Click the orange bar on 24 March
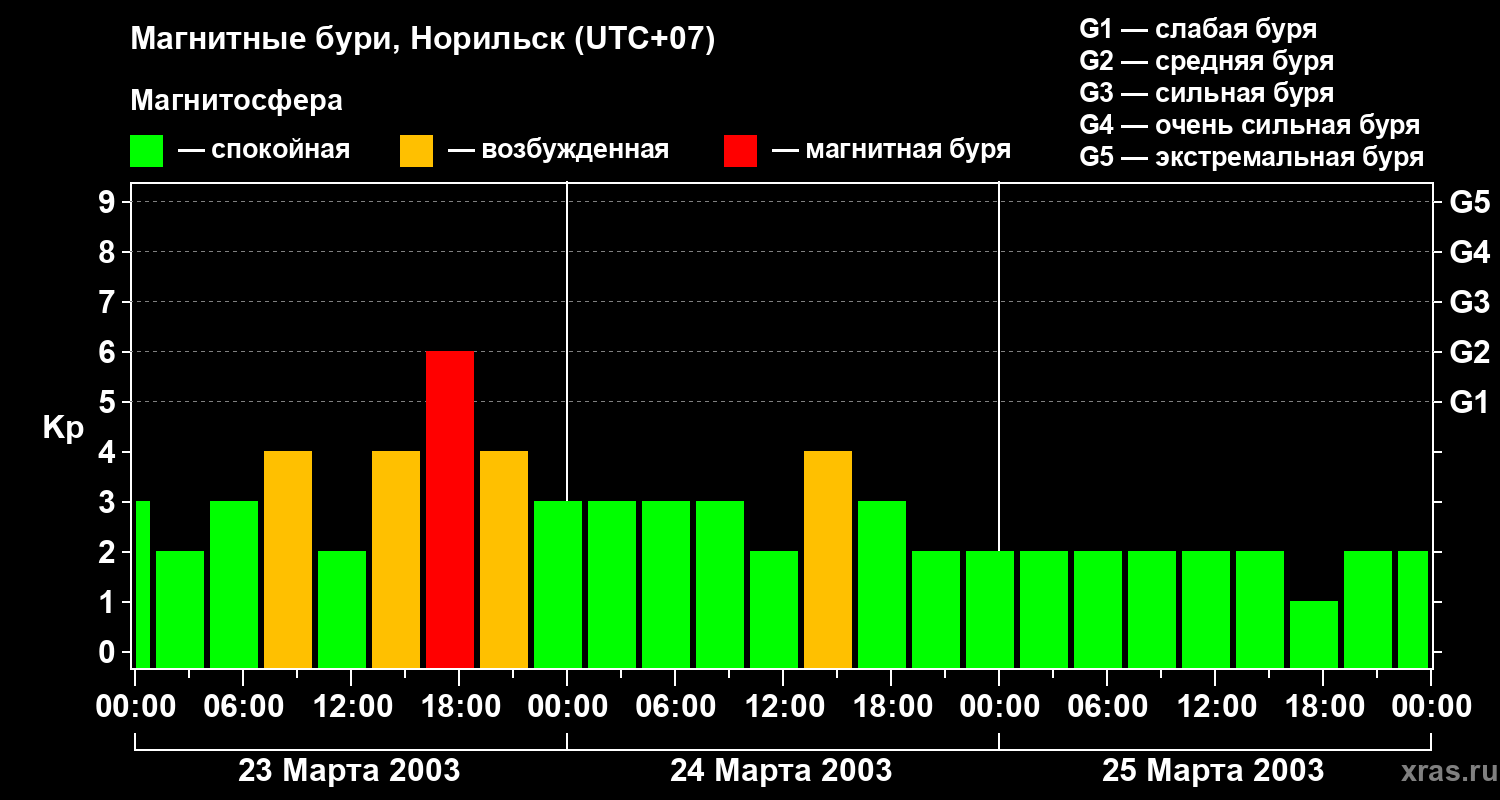Viewport: 1500px width, 800px height. pos(828,560)
